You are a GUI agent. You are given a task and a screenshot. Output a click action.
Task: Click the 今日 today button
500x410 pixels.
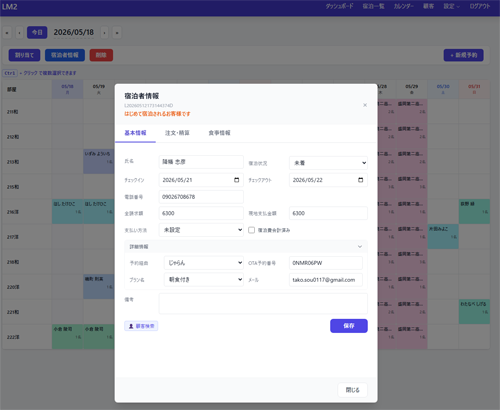(37, 33)
